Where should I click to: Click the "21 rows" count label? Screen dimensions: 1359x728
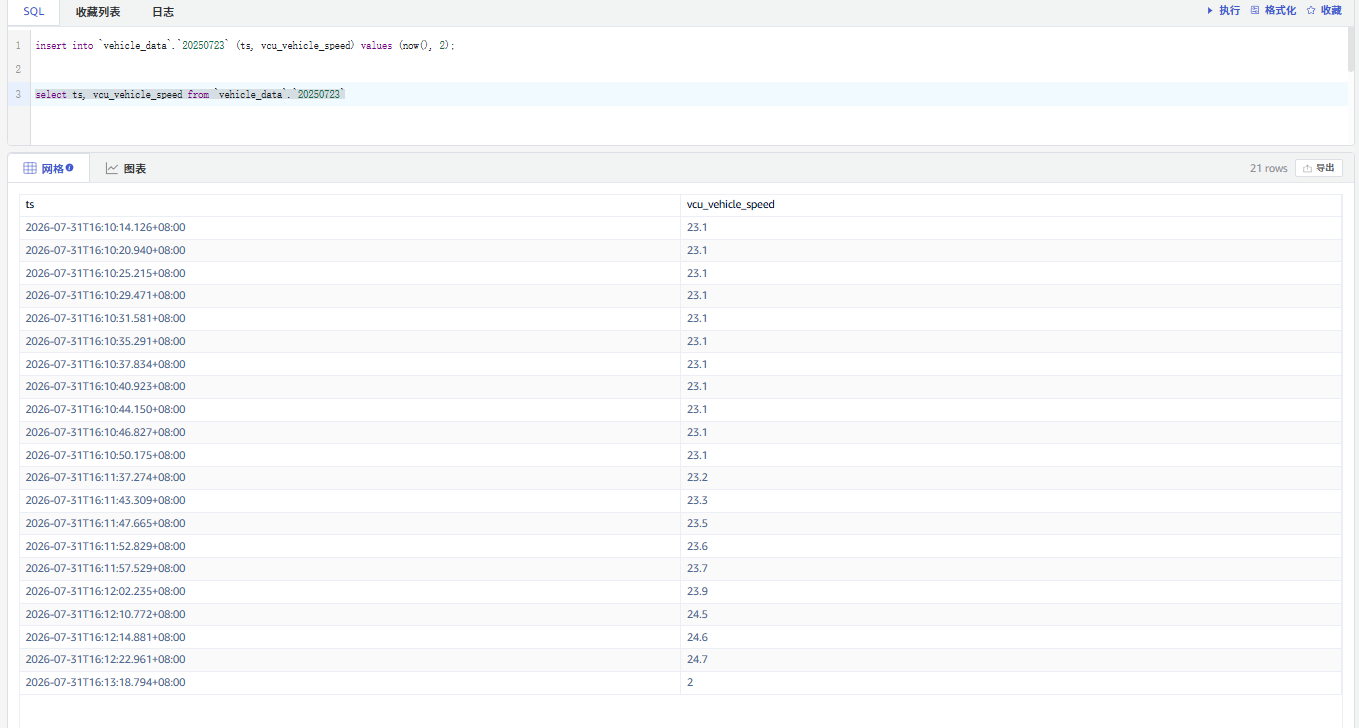[x=1269, y=169]
